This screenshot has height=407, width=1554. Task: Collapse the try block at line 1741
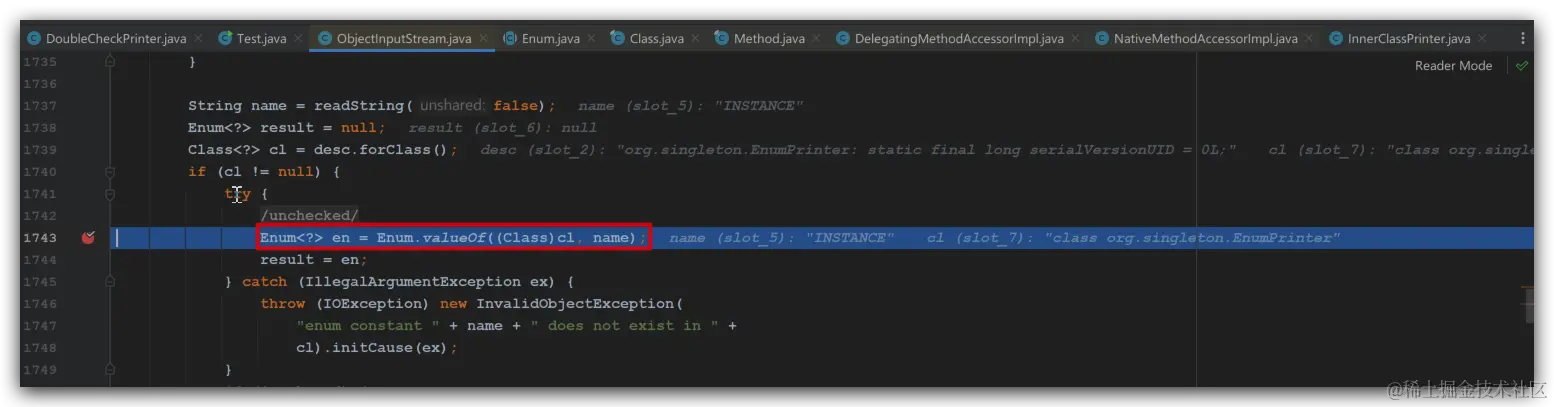(x=110, y=194)
